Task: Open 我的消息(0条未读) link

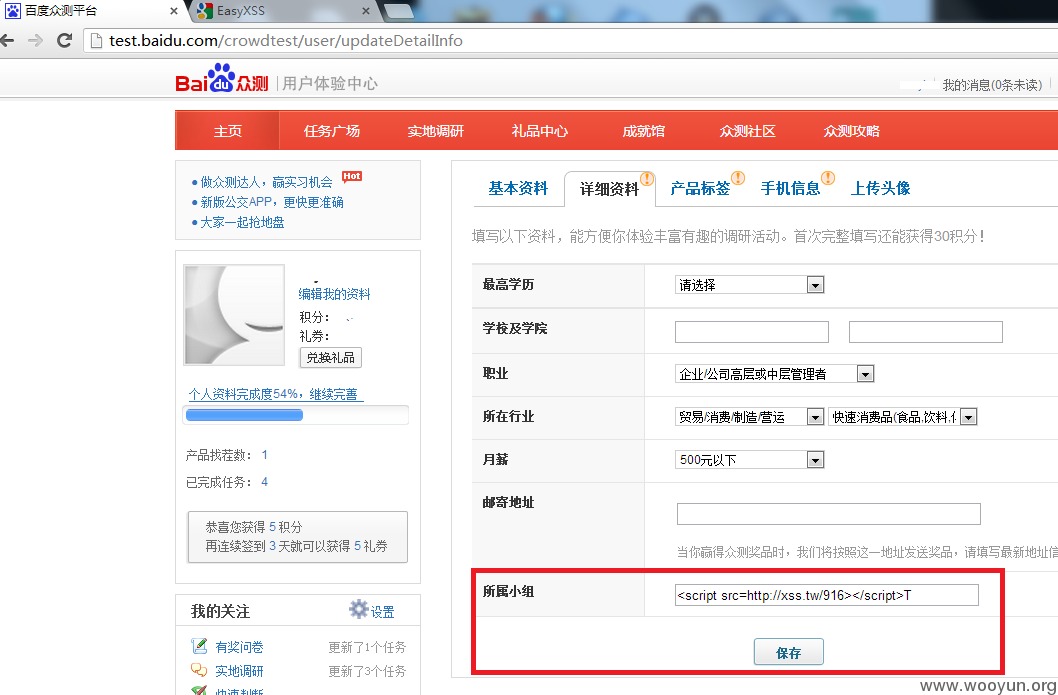Action: point(993,85)
